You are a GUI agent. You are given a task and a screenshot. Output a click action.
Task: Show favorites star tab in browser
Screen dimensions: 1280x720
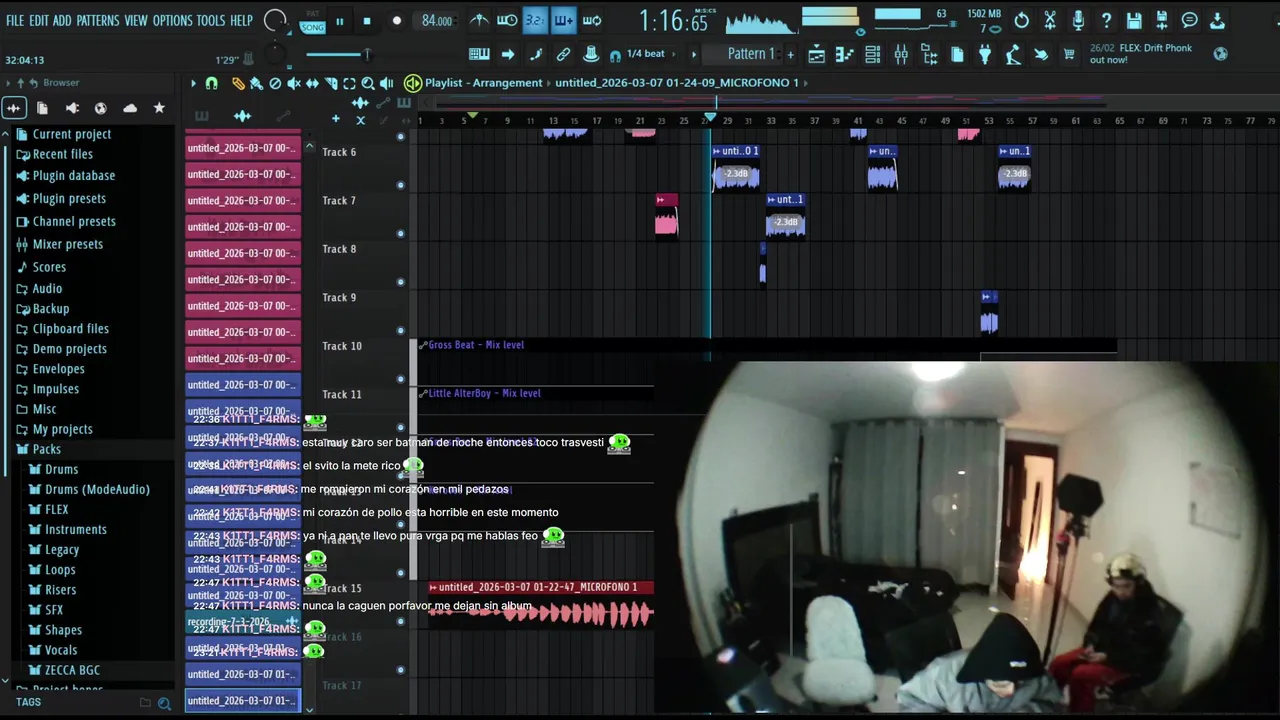tap(159, 108)
